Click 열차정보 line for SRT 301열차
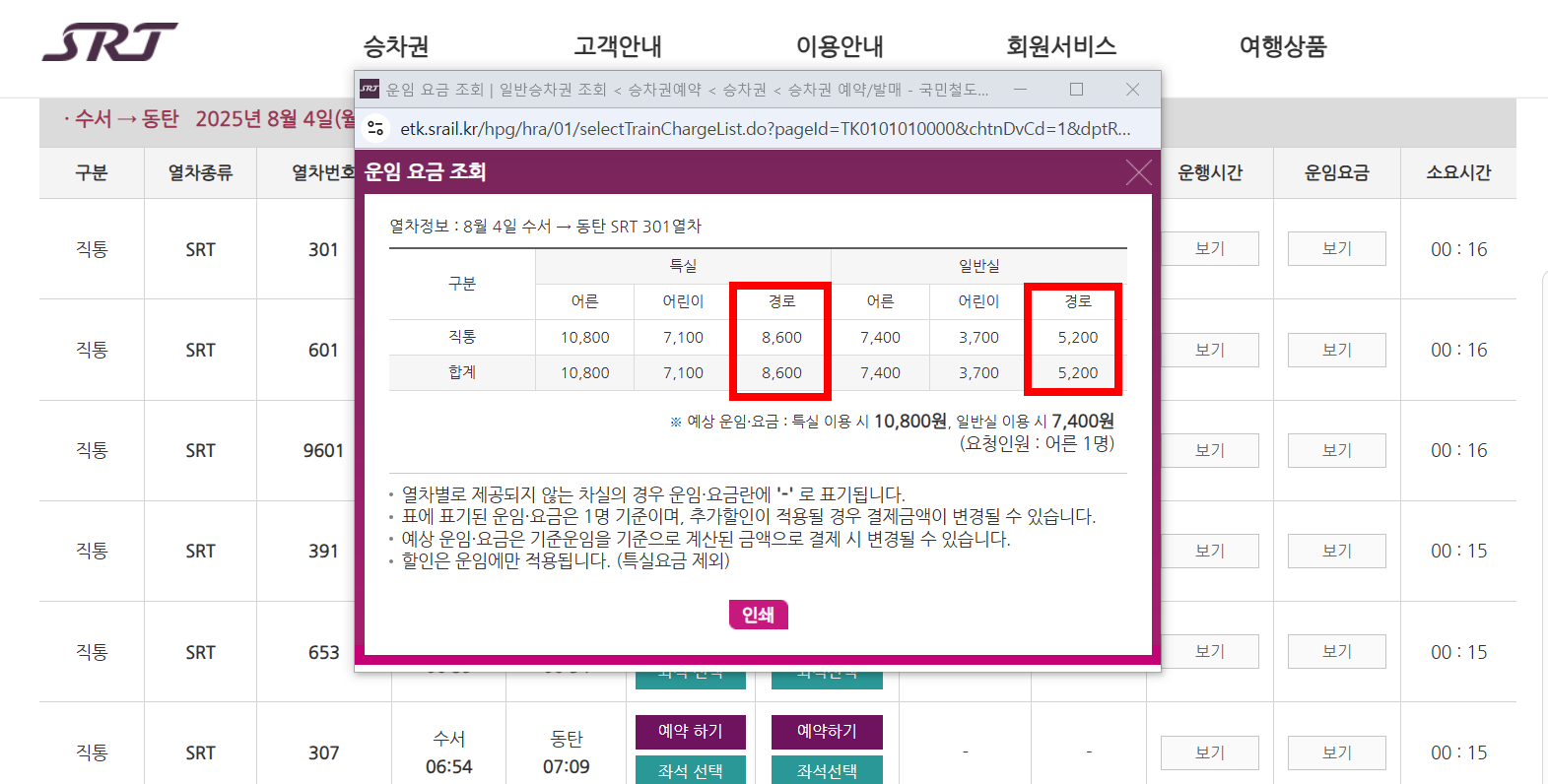The height and width of the screenshot is (784, 1548). point(545,226)
